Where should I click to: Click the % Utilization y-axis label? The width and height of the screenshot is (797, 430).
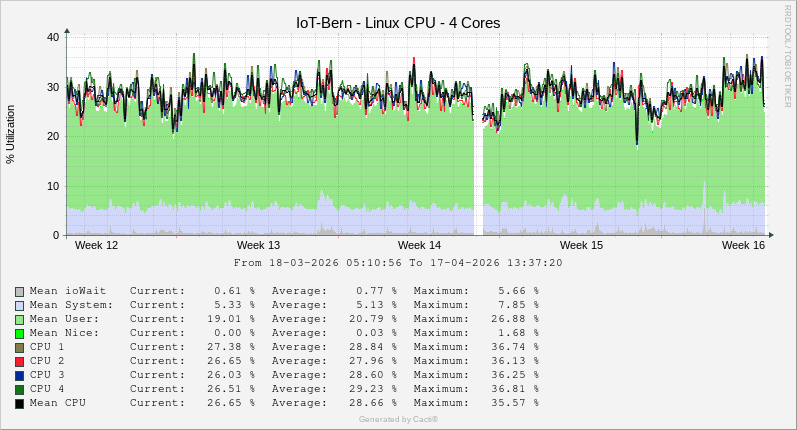[11, 134]
